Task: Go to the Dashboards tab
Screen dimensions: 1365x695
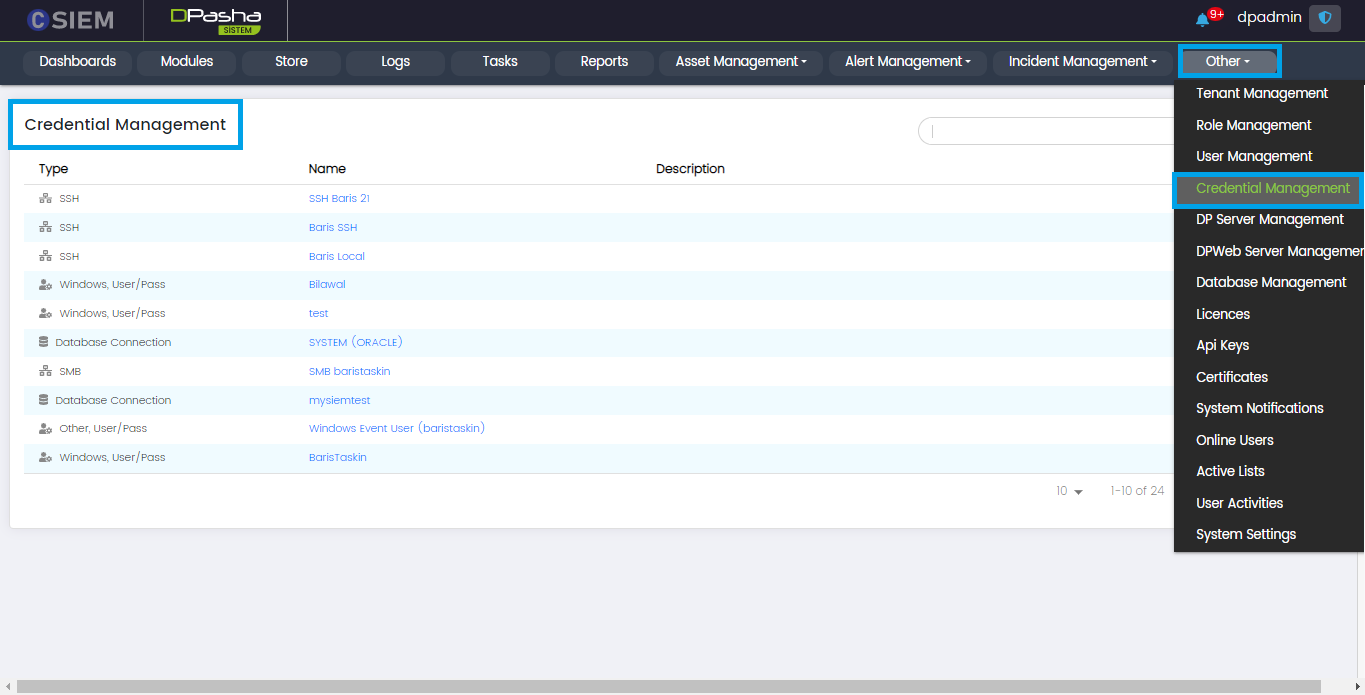Action: coord(78,62)
